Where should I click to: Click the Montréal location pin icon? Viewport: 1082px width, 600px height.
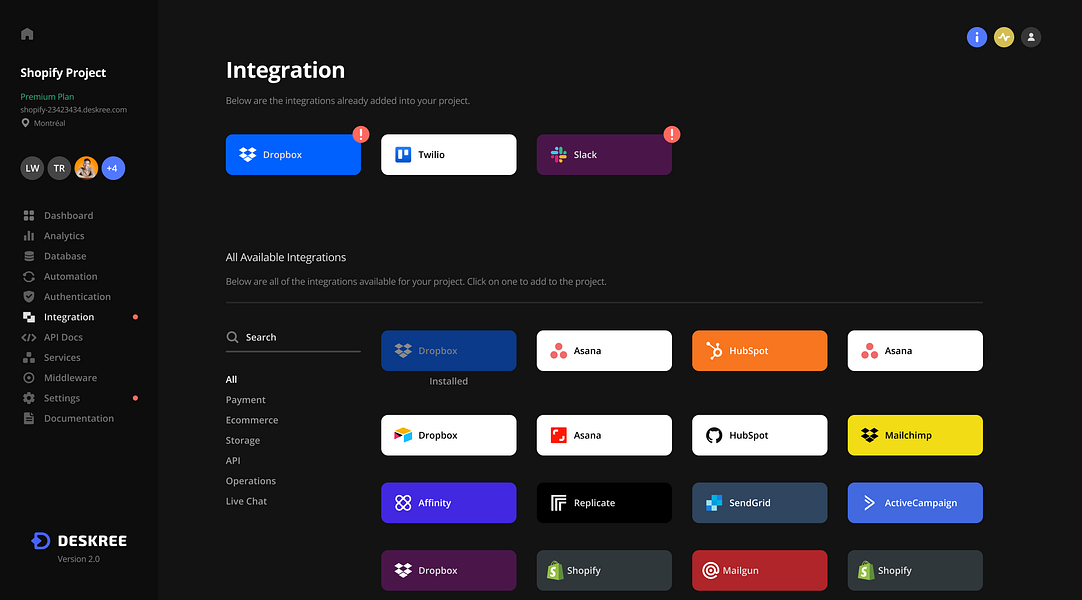26,123
